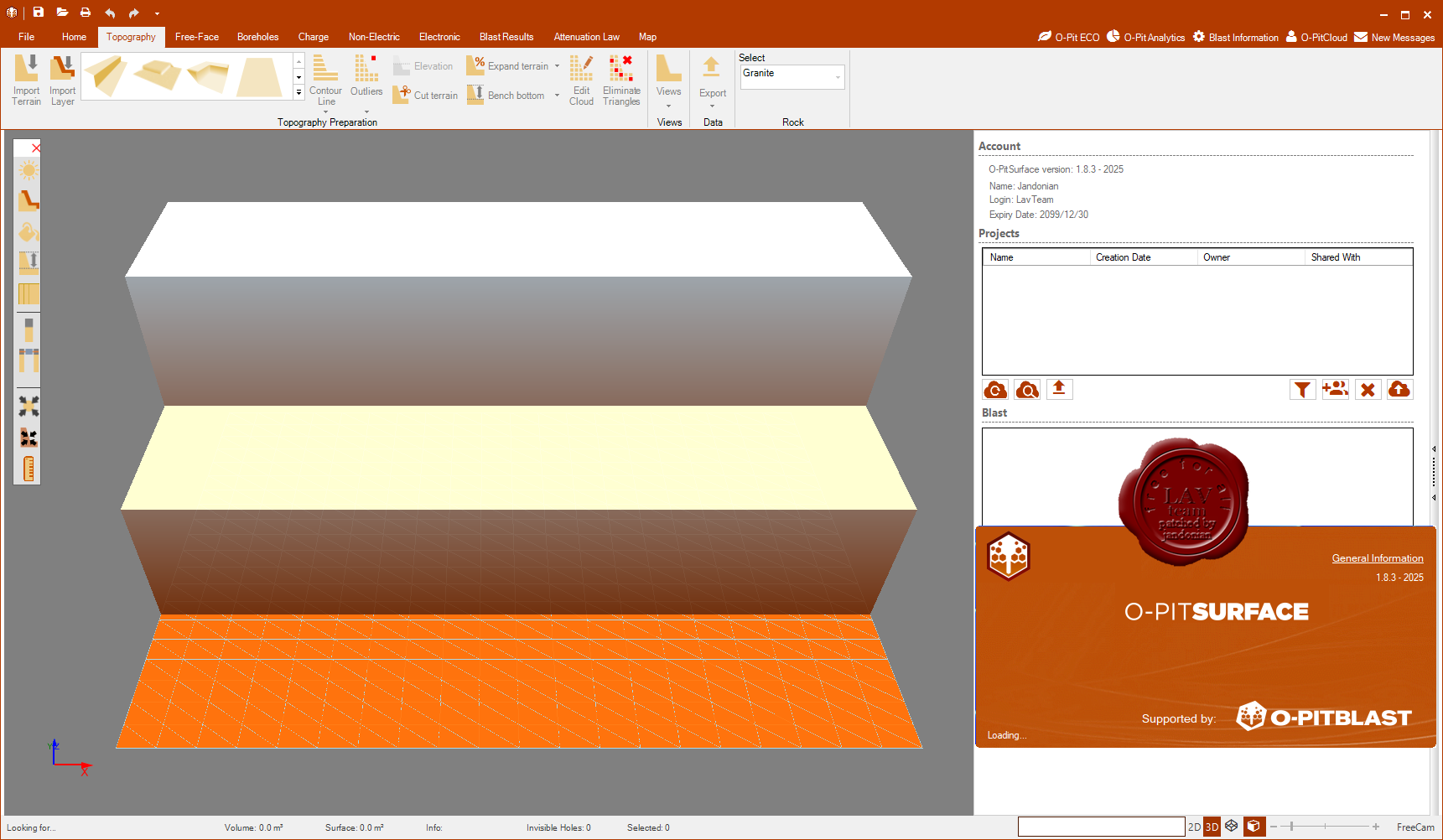Switch to the Attenuation Law tab
This screenshot has height=840, width=1443.
coord(587,37)
